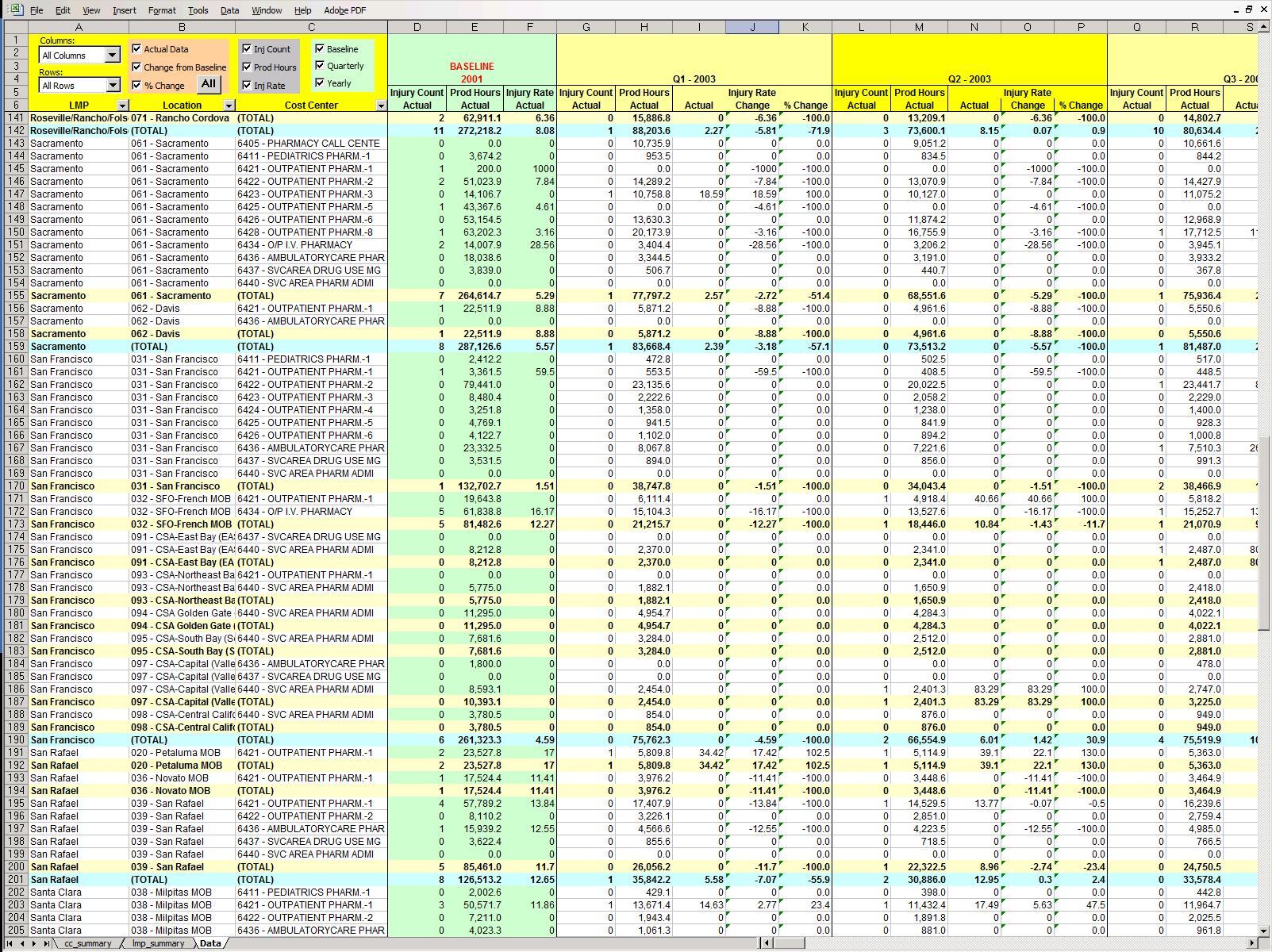Toggle the Prod Hours checkbox

247,67
